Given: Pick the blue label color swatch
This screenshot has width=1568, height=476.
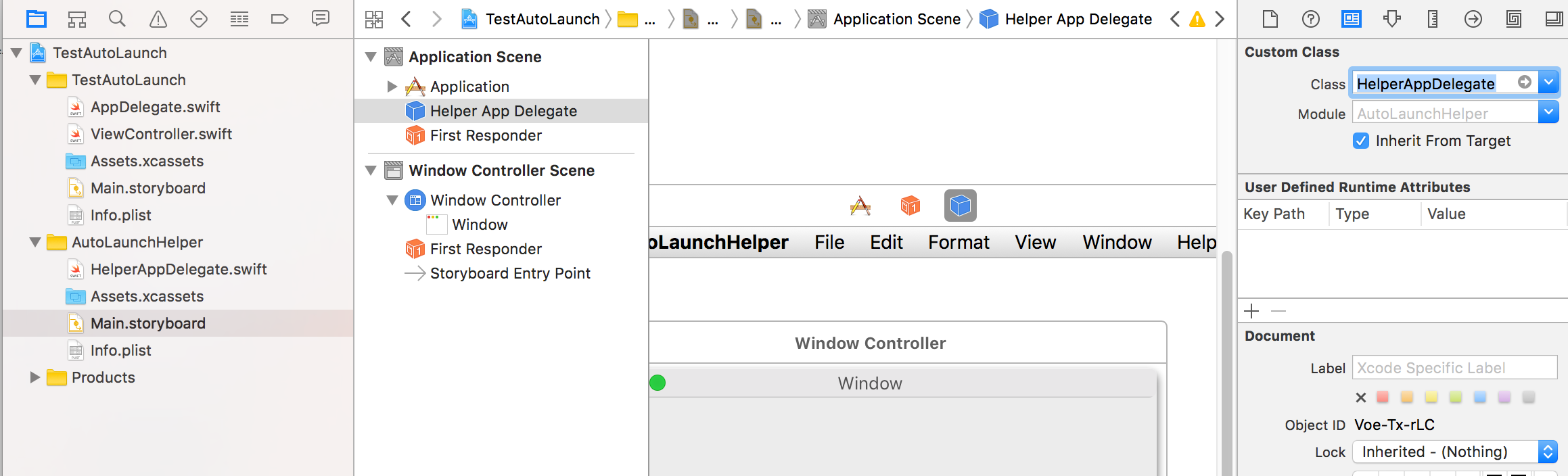Looking at the screenshot, I should click(1480, 397).
